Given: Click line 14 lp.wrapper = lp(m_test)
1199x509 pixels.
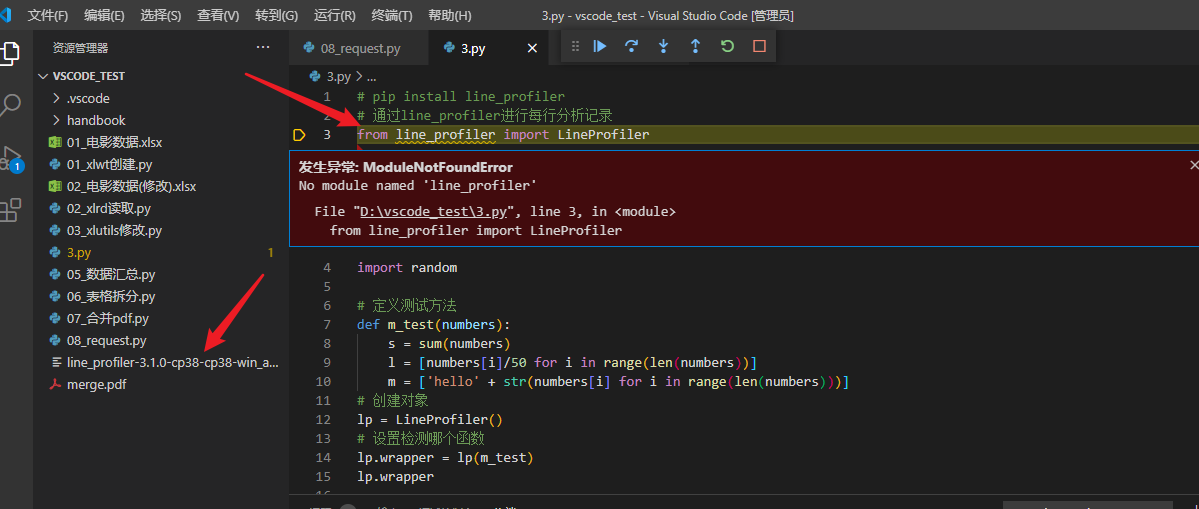Looking at the screenshot, I should pos(445,458).
